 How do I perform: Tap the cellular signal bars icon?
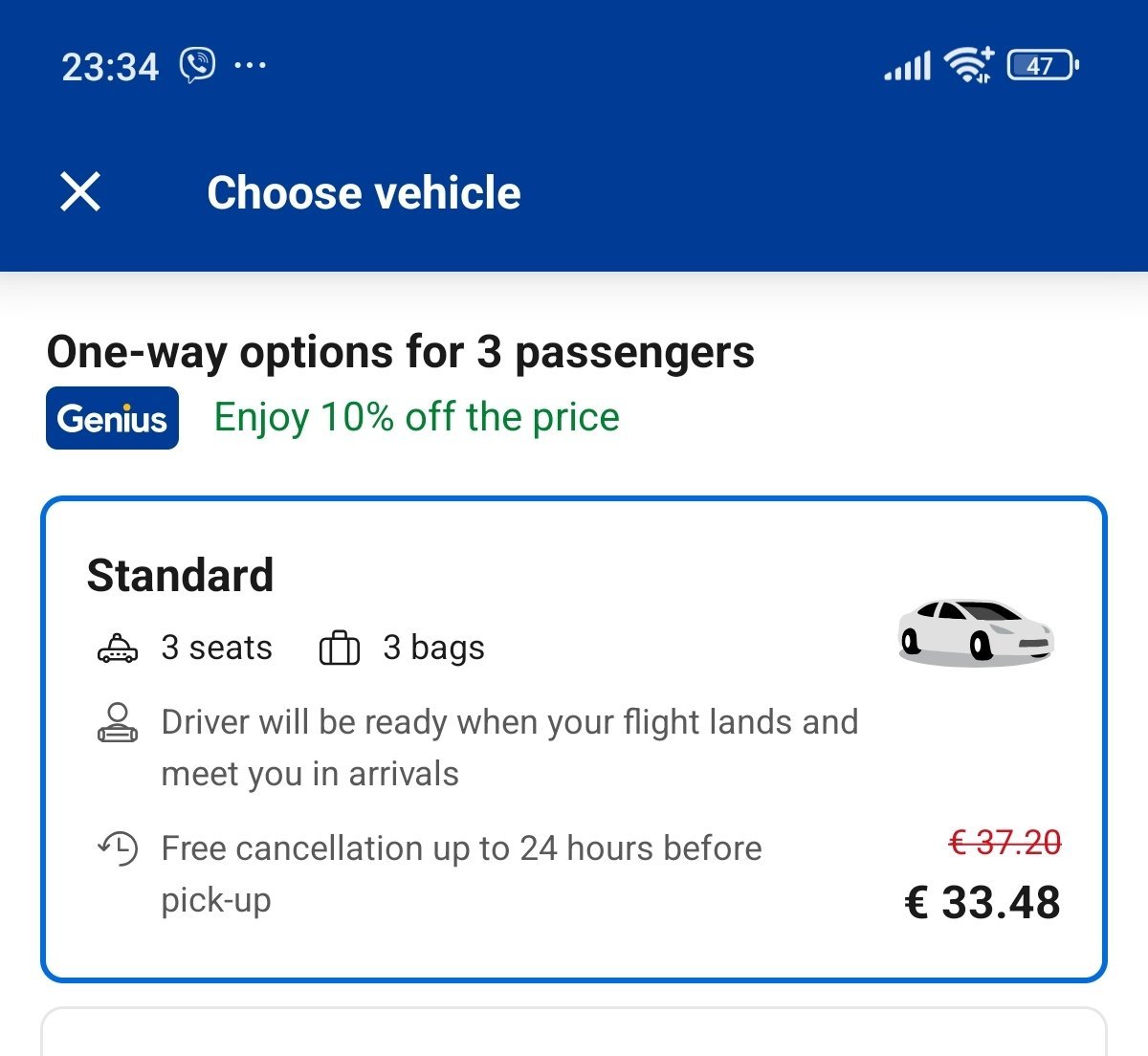tap(907, 66)
